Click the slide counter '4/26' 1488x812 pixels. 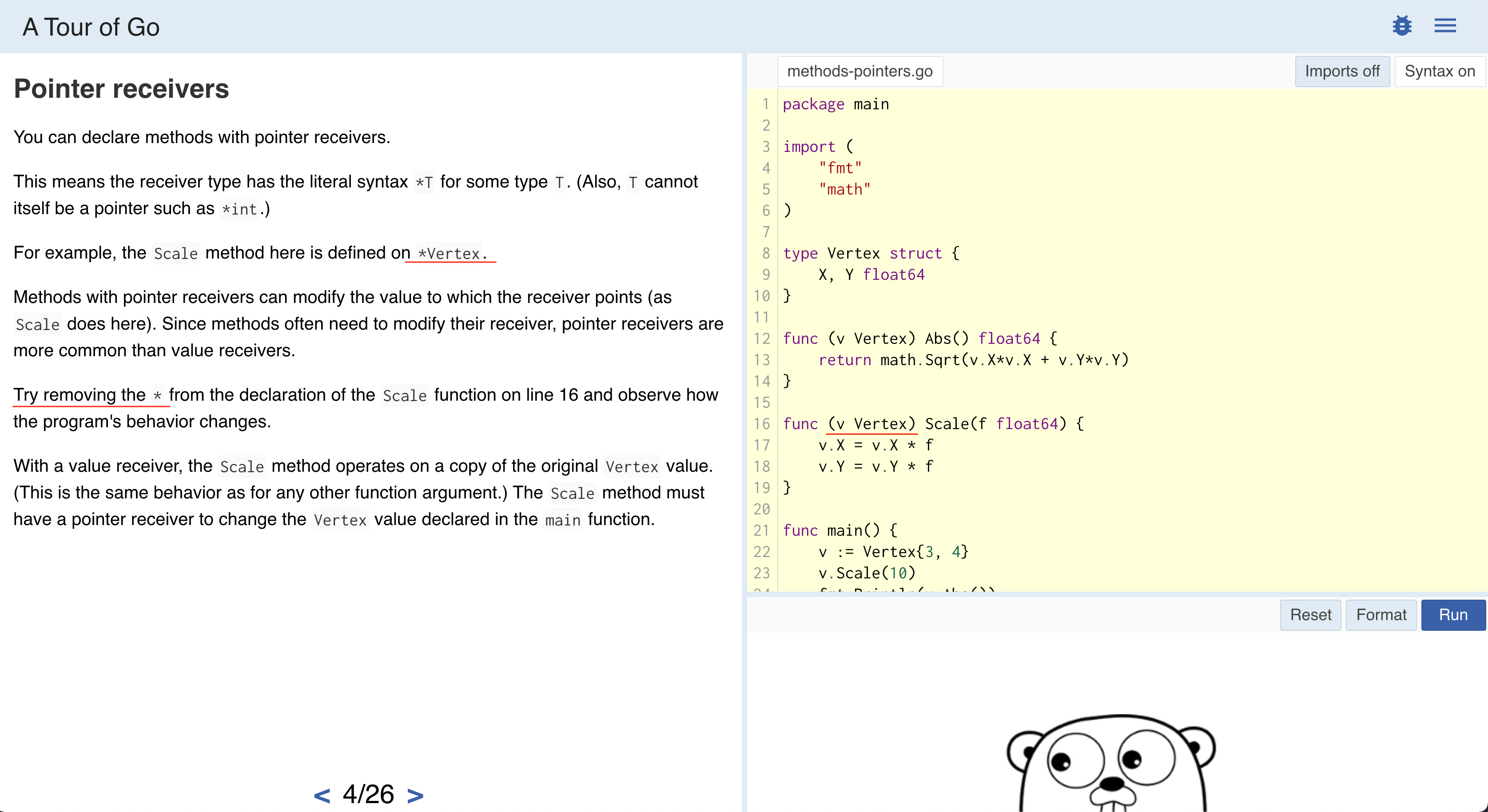pos(368,794)
